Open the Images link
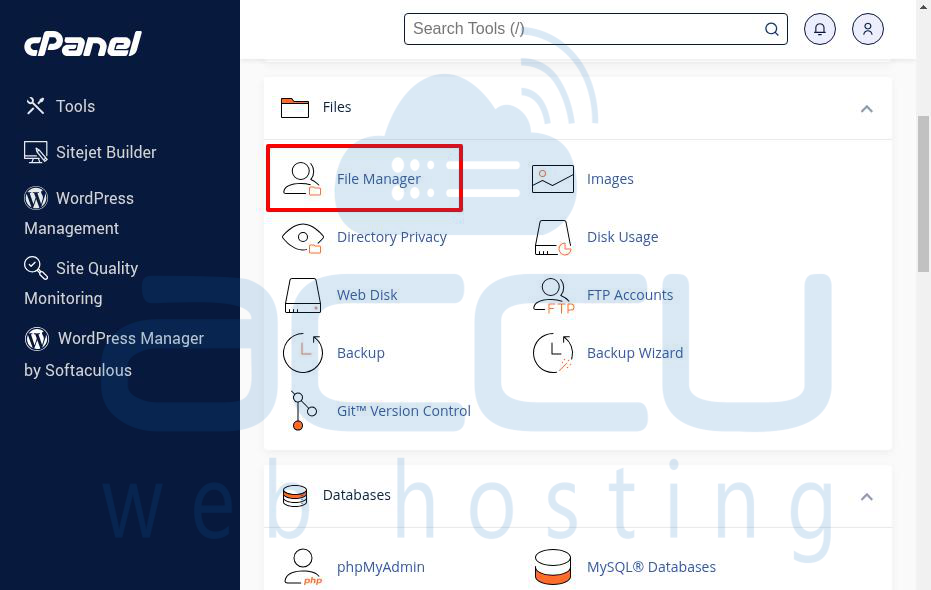931x590 pixels. pyautogui.click(x=610, y=179)
